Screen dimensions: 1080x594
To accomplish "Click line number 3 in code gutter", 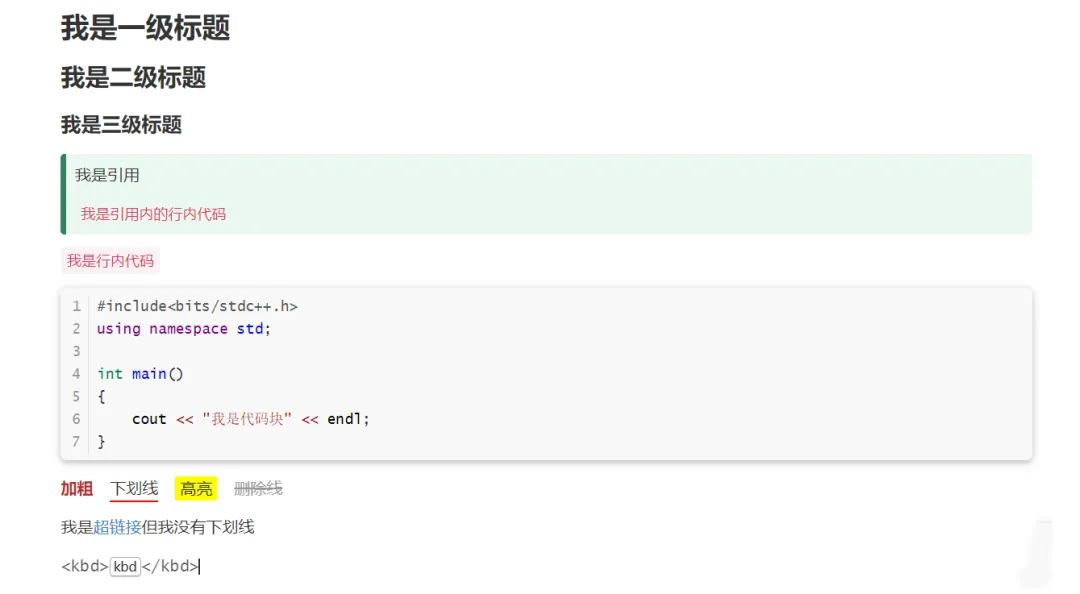I will tap(76, 351).
